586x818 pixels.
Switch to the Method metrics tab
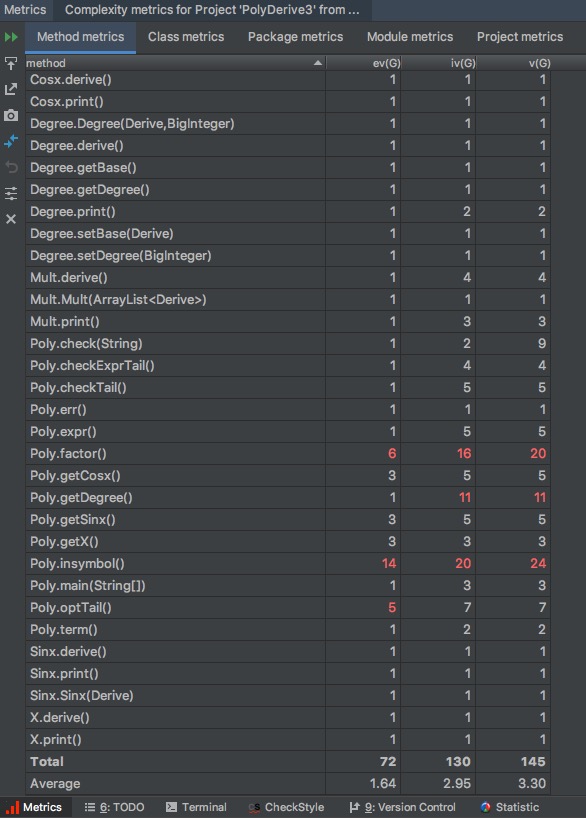pyautogui.click(x=80, y=37)
